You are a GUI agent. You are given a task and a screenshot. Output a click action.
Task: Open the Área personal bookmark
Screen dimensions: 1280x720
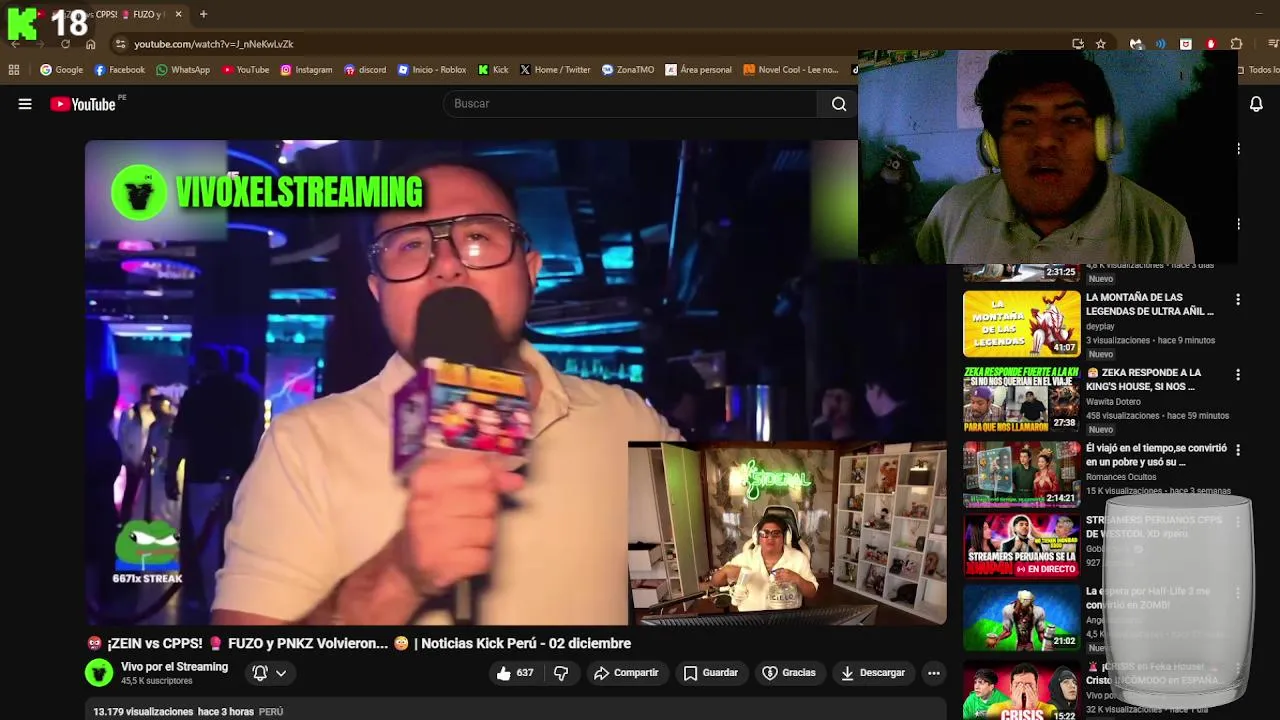coord(698,70)
